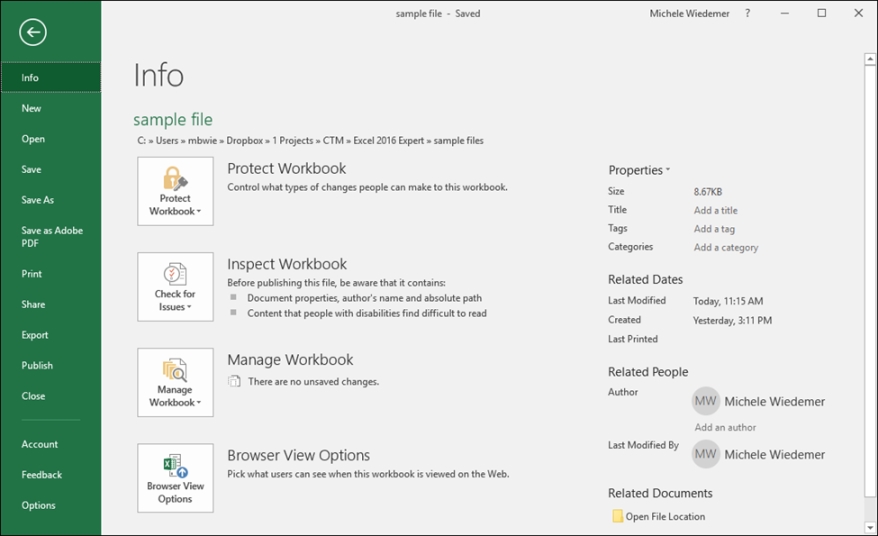
Task: Click the Add a title field
Action: (716, 210)
